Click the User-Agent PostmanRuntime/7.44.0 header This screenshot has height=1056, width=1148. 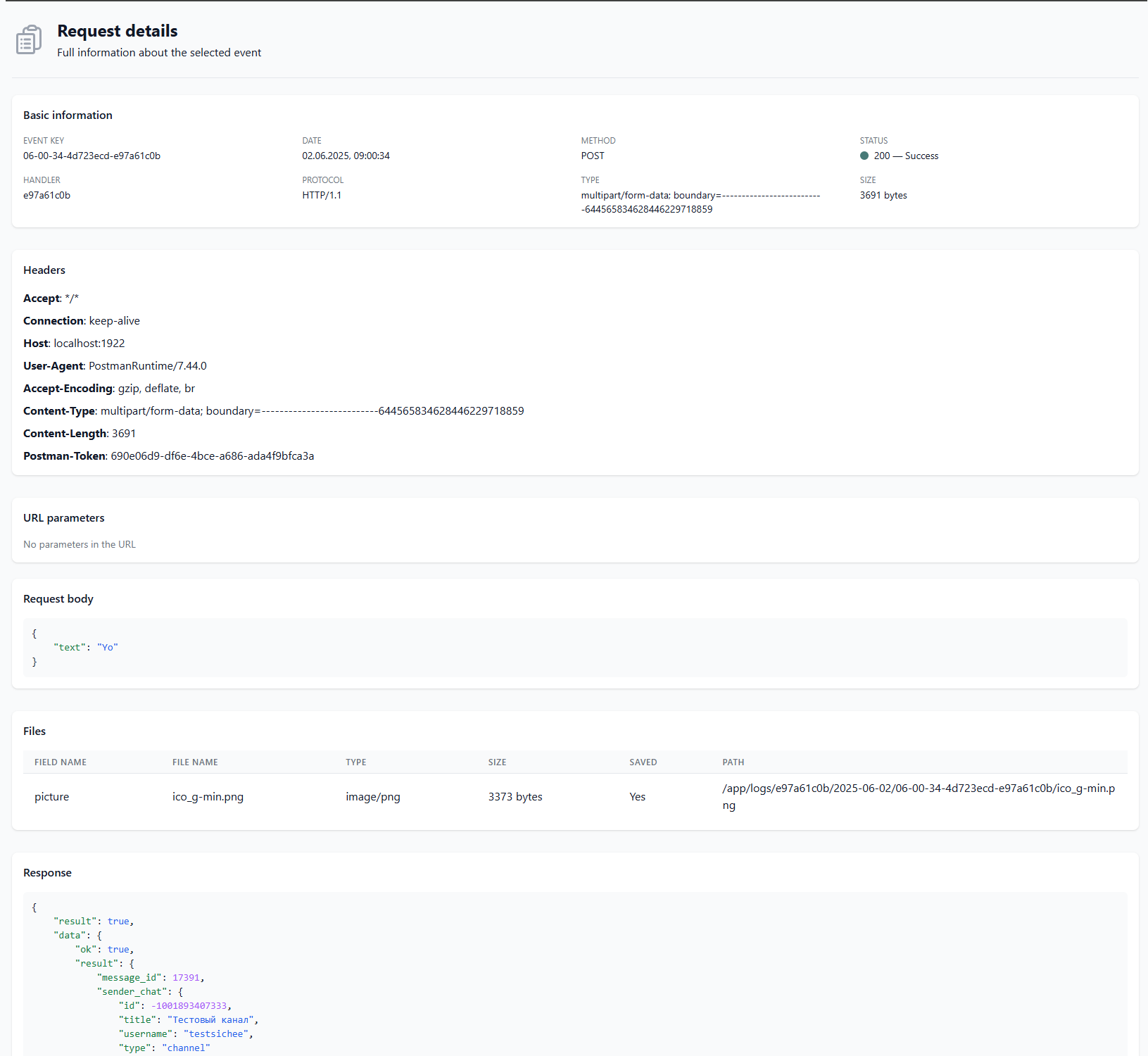click(115, 366)
